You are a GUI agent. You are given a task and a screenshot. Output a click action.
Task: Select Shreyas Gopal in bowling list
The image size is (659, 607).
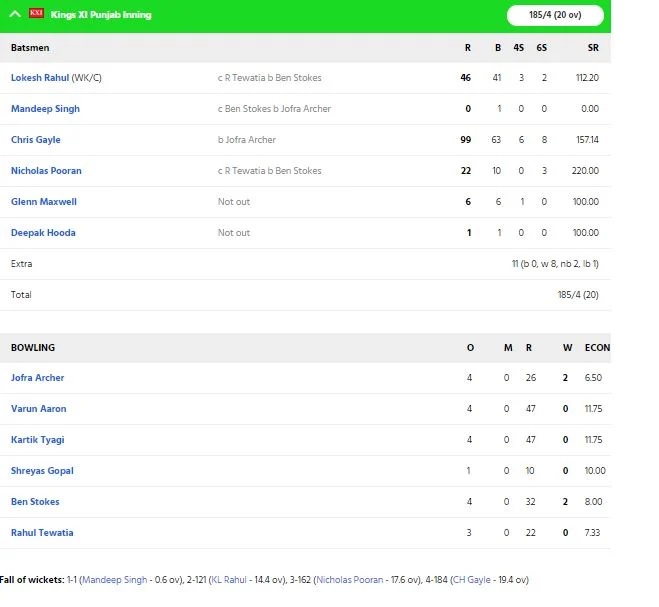(42, 471)
